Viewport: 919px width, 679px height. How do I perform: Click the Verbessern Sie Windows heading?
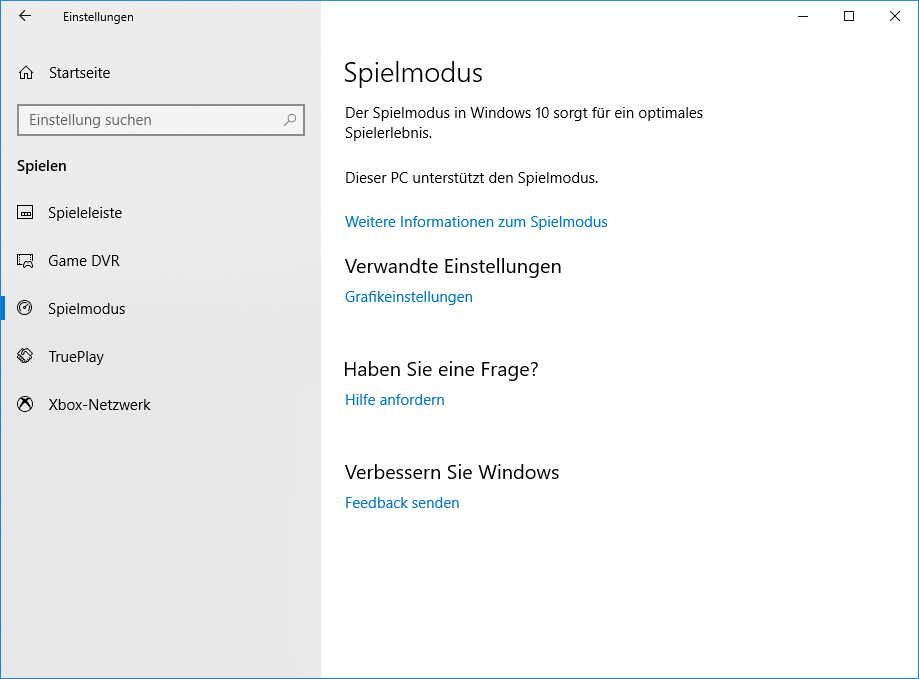(x=452, y=473)
